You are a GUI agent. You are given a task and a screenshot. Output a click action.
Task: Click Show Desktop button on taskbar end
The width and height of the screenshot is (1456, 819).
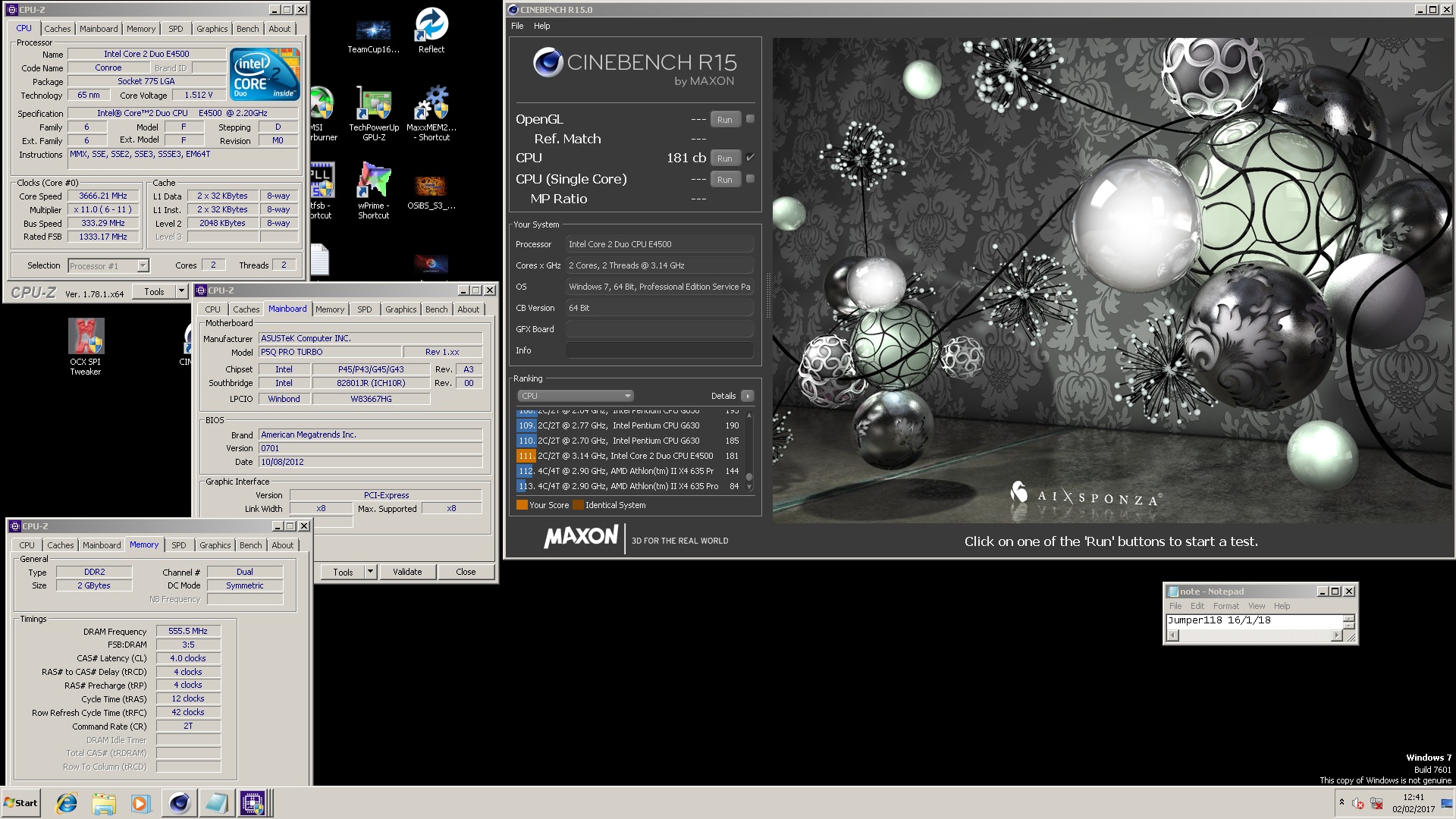1447,803
